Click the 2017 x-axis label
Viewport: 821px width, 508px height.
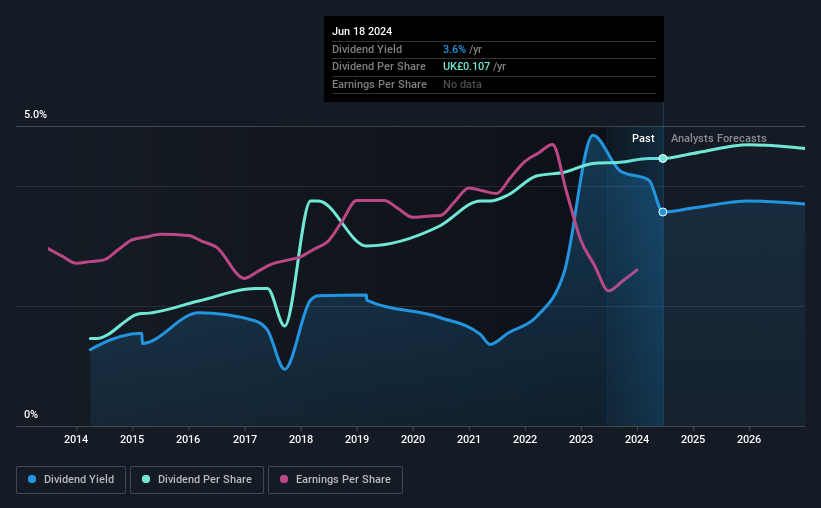245,439
